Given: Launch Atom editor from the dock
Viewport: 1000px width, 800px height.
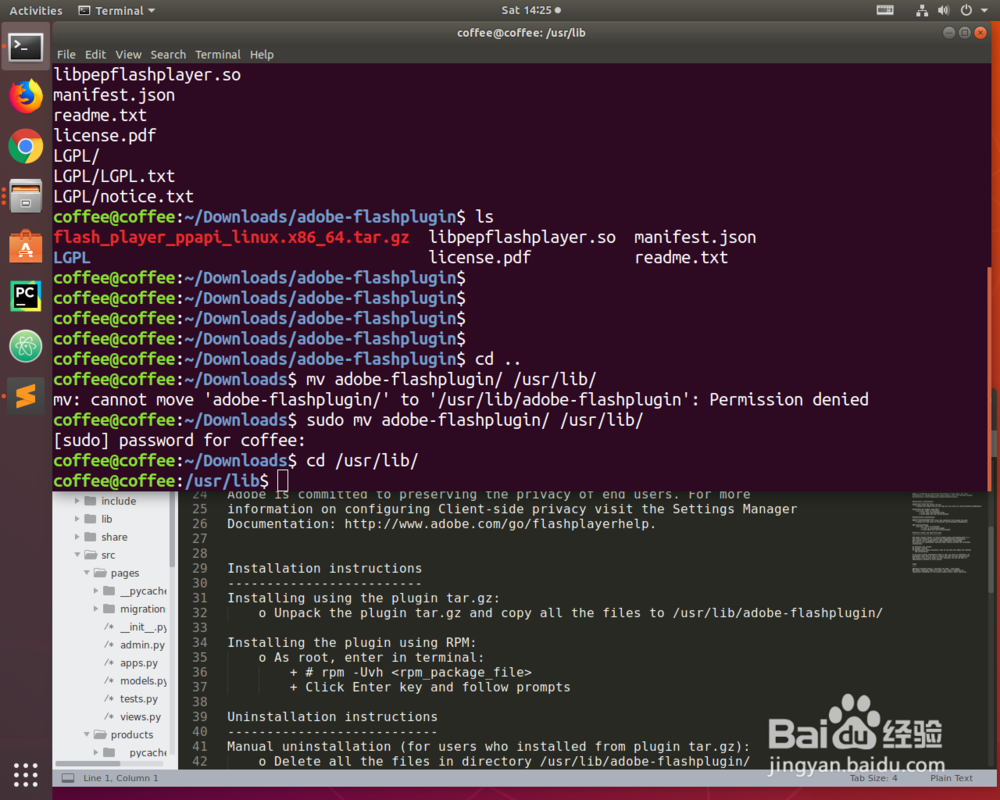Looking at the screenshot, I should pos(26,346).
